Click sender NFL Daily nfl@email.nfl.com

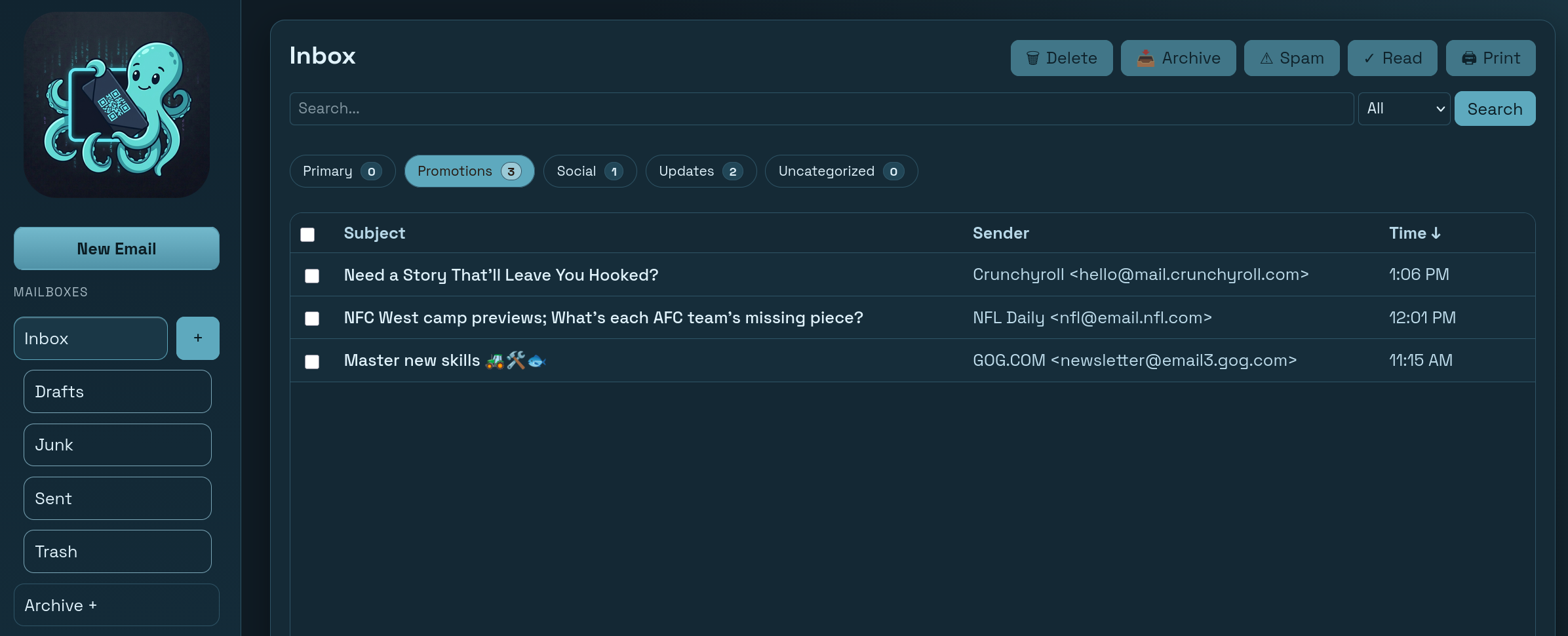[x=1092, y=317]
